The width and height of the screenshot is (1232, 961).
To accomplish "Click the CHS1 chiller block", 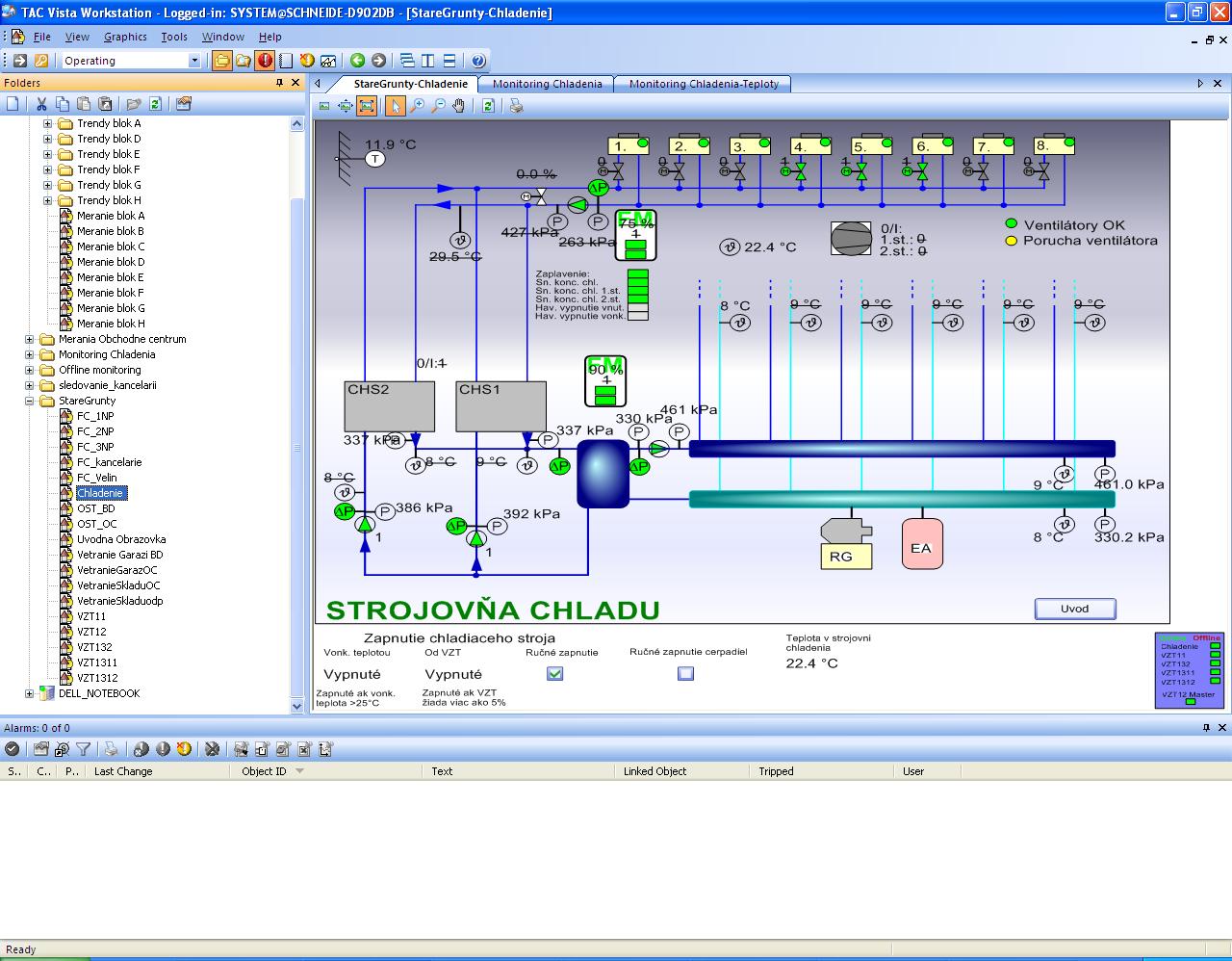I will coord(500,406).
